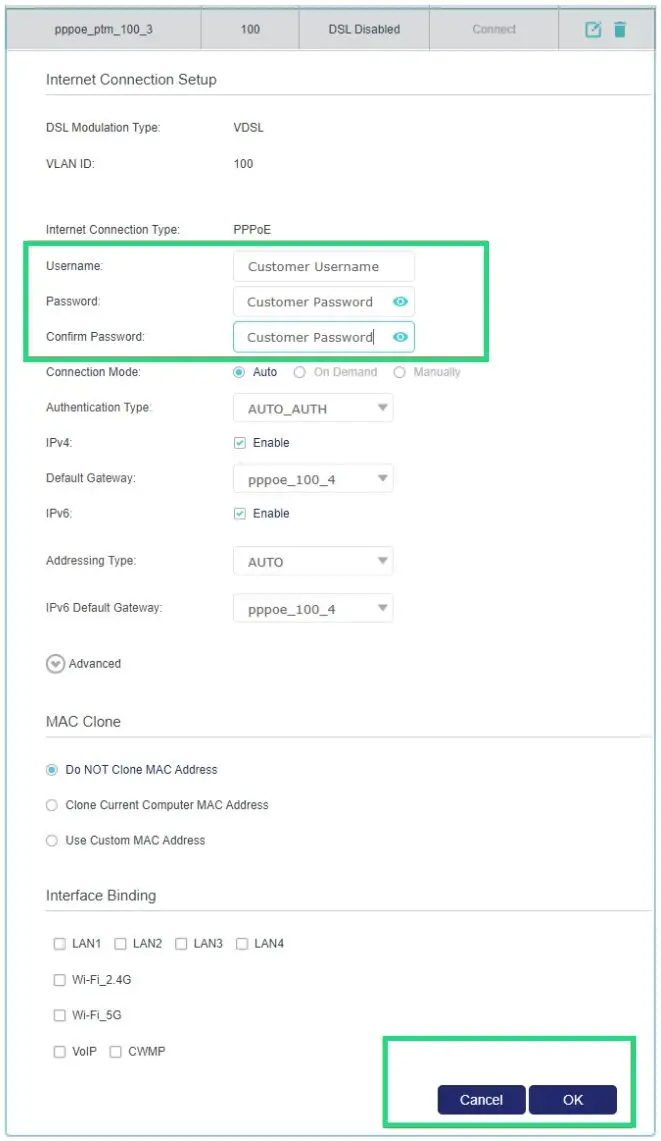The width and height of the screenshot is (661, 1141).
Task: Open the IPv6 Default Gateway dropdown
Action: (x=312, y=608)
